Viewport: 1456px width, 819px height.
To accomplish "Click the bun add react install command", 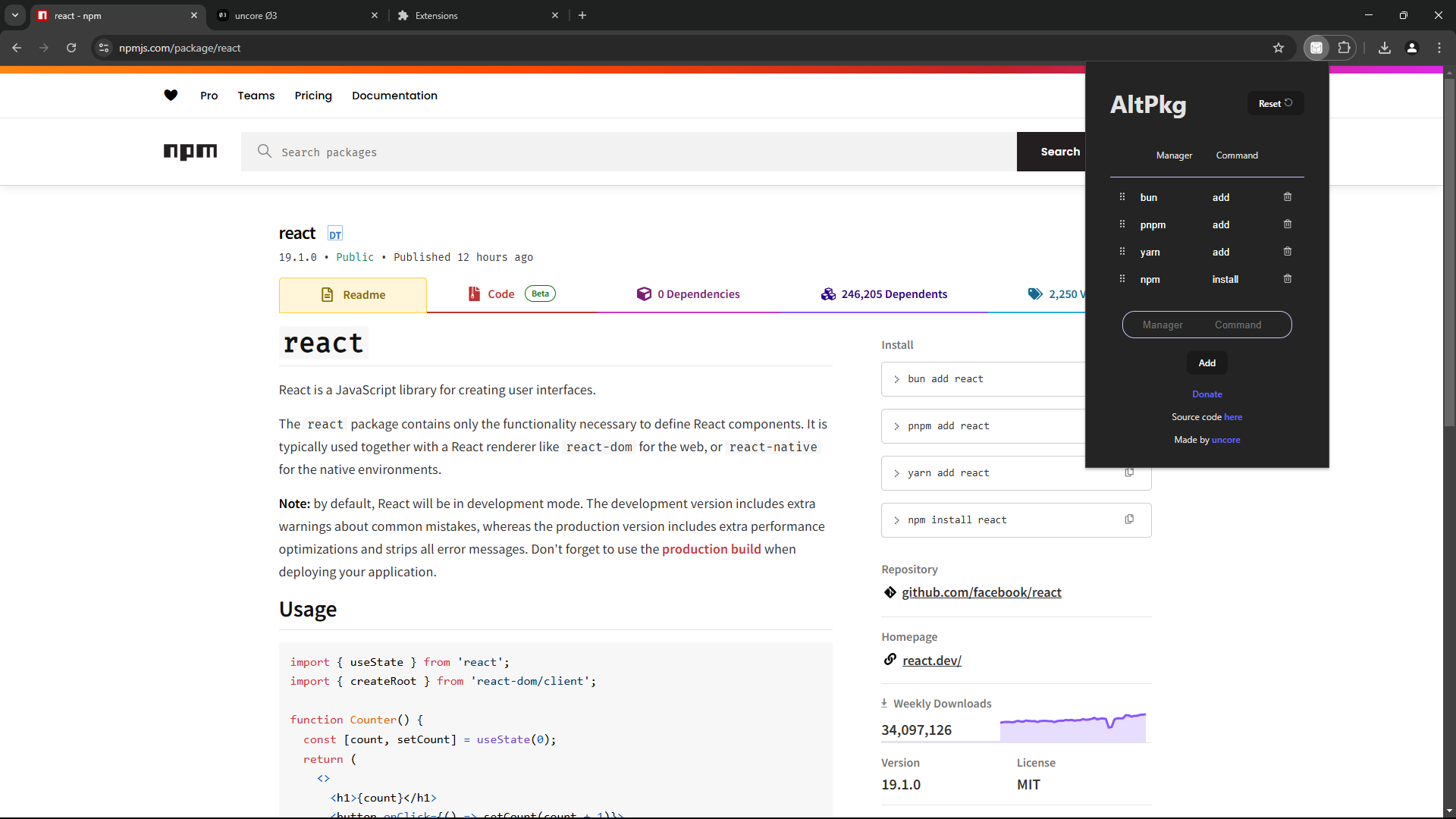I will pyautogui.click(x=945, y=379).
